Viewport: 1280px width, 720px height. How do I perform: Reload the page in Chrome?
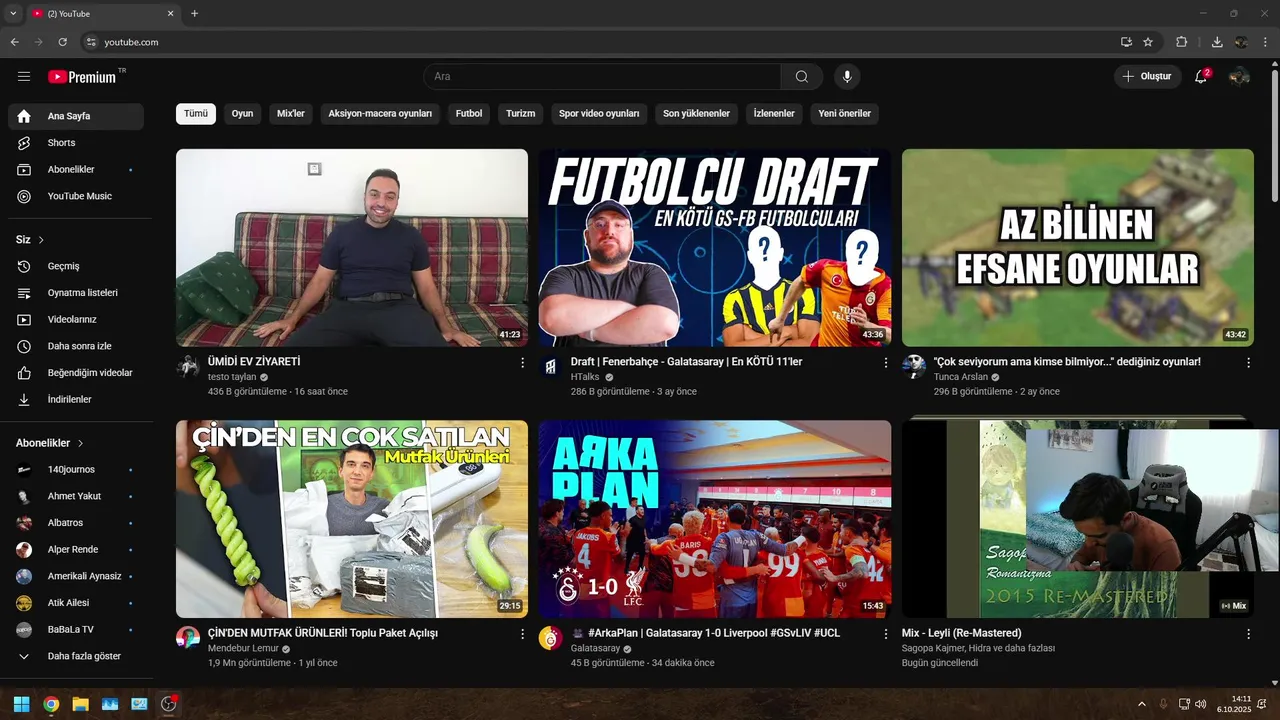(x=62, y=42)
